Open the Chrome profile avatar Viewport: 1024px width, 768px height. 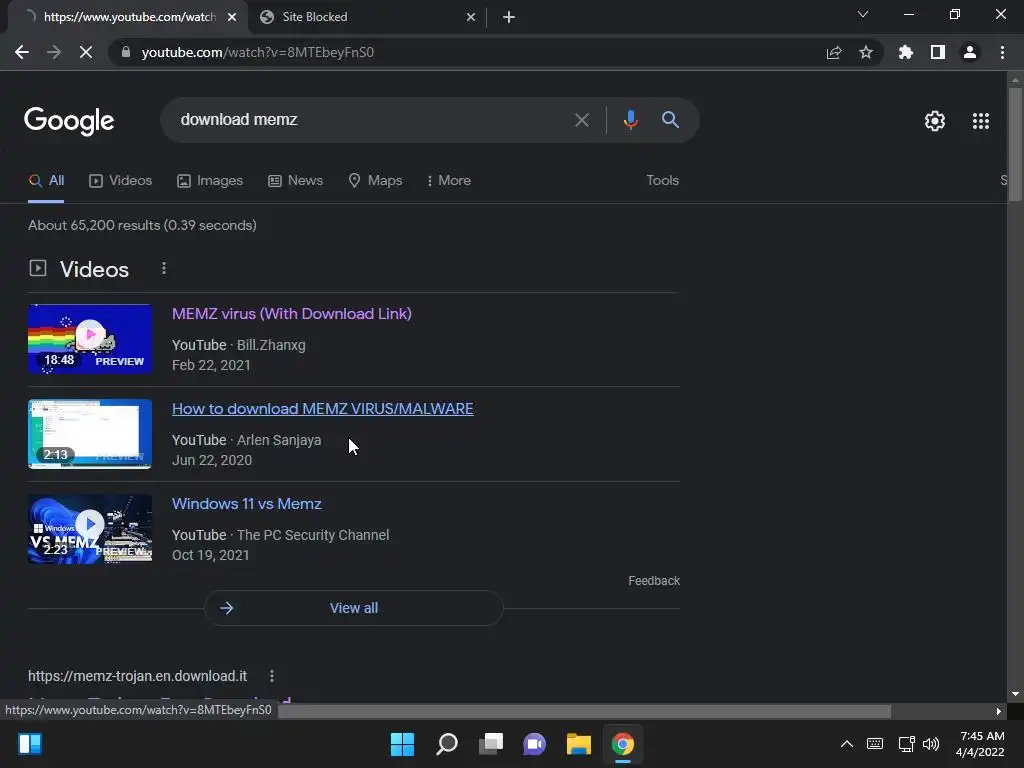click(x=970, y=52)
